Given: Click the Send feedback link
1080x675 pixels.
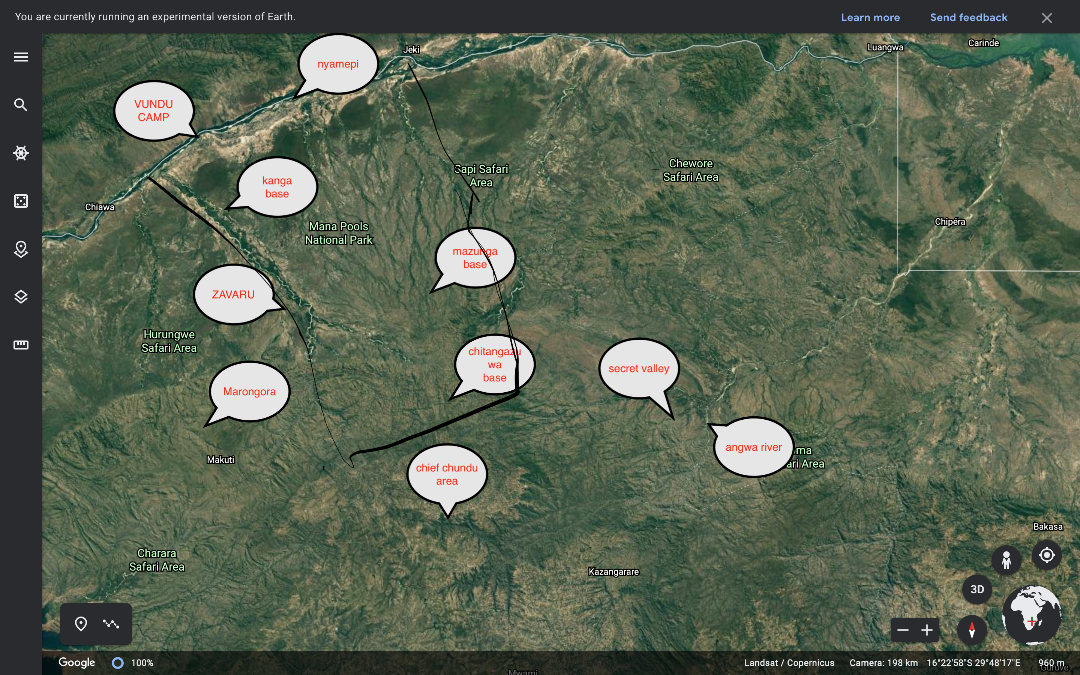Looking at the screenshot, I should coord(968,17).
